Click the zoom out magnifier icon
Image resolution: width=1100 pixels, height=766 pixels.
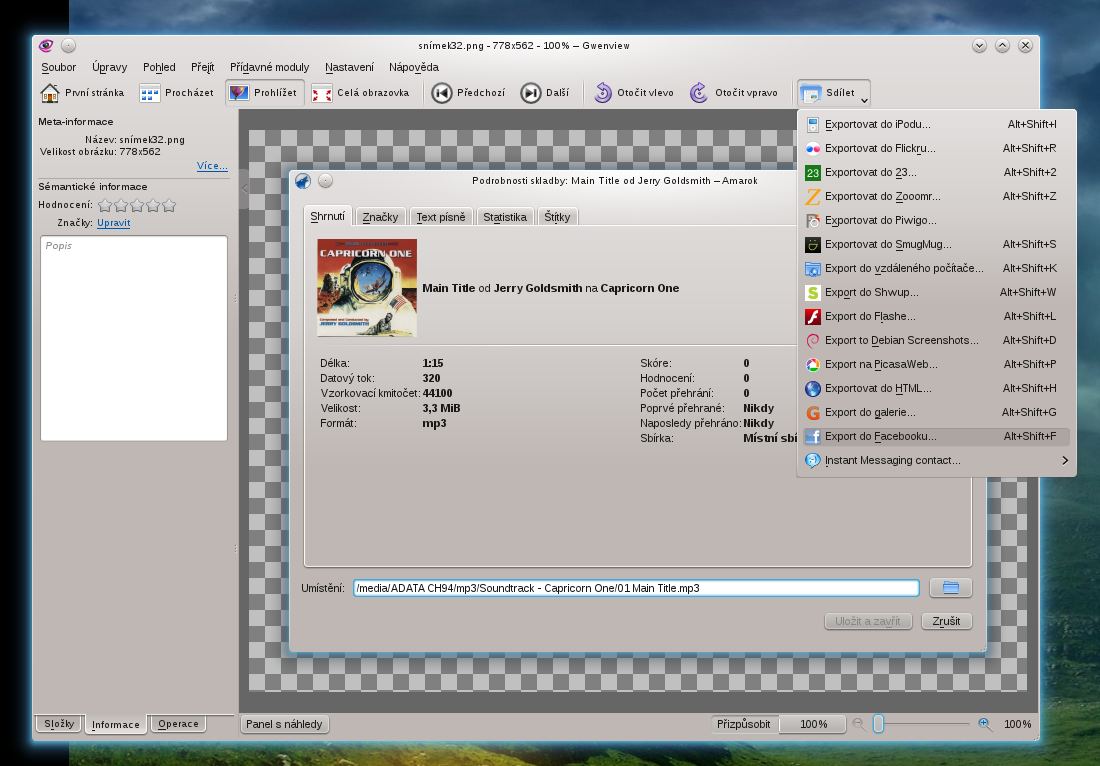pyautogui.click(x=858, y=724)
